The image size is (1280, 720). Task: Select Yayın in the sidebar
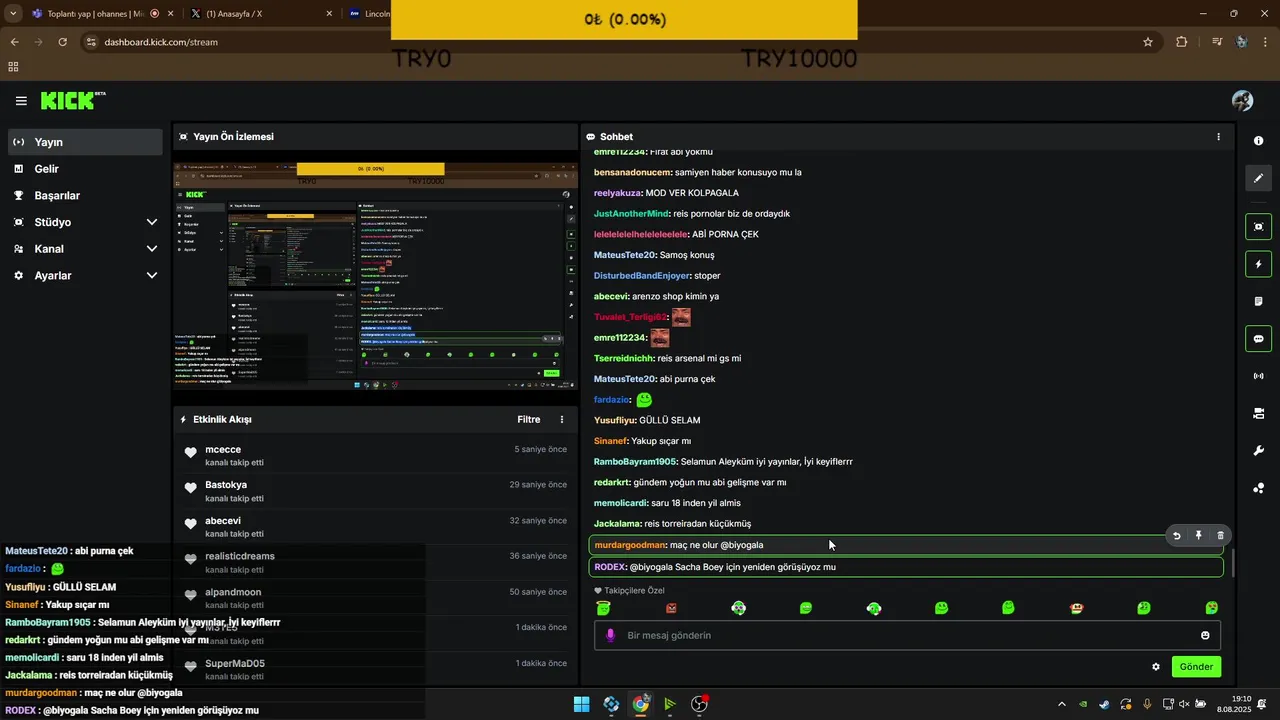pos(86,142)
